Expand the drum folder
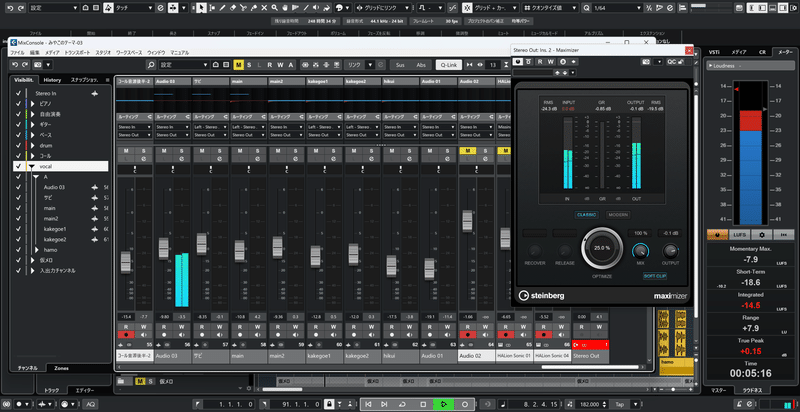This screenshot has width=800, height=412. tap(33, 145)
